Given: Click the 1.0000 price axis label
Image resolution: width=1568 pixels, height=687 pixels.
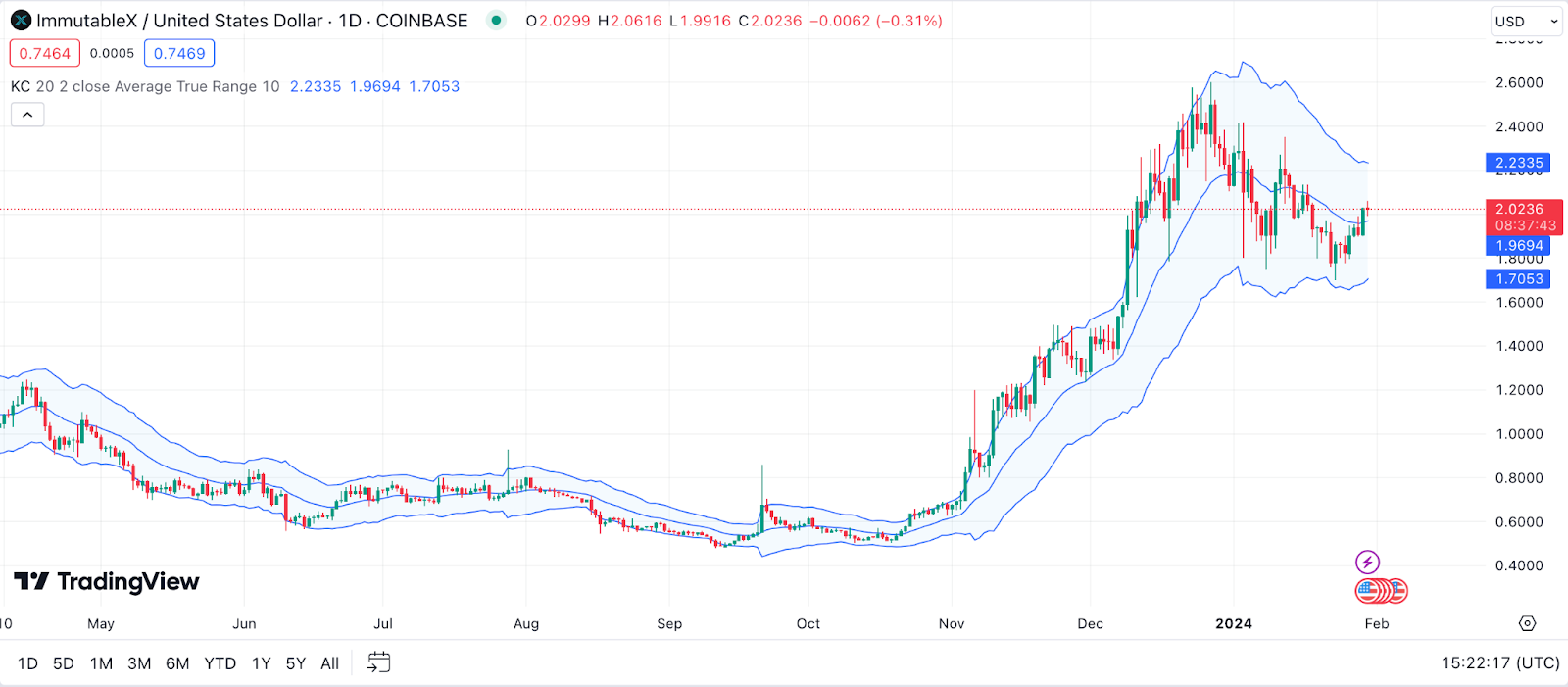Looking at the screenshot, I should pos(1519,434).
